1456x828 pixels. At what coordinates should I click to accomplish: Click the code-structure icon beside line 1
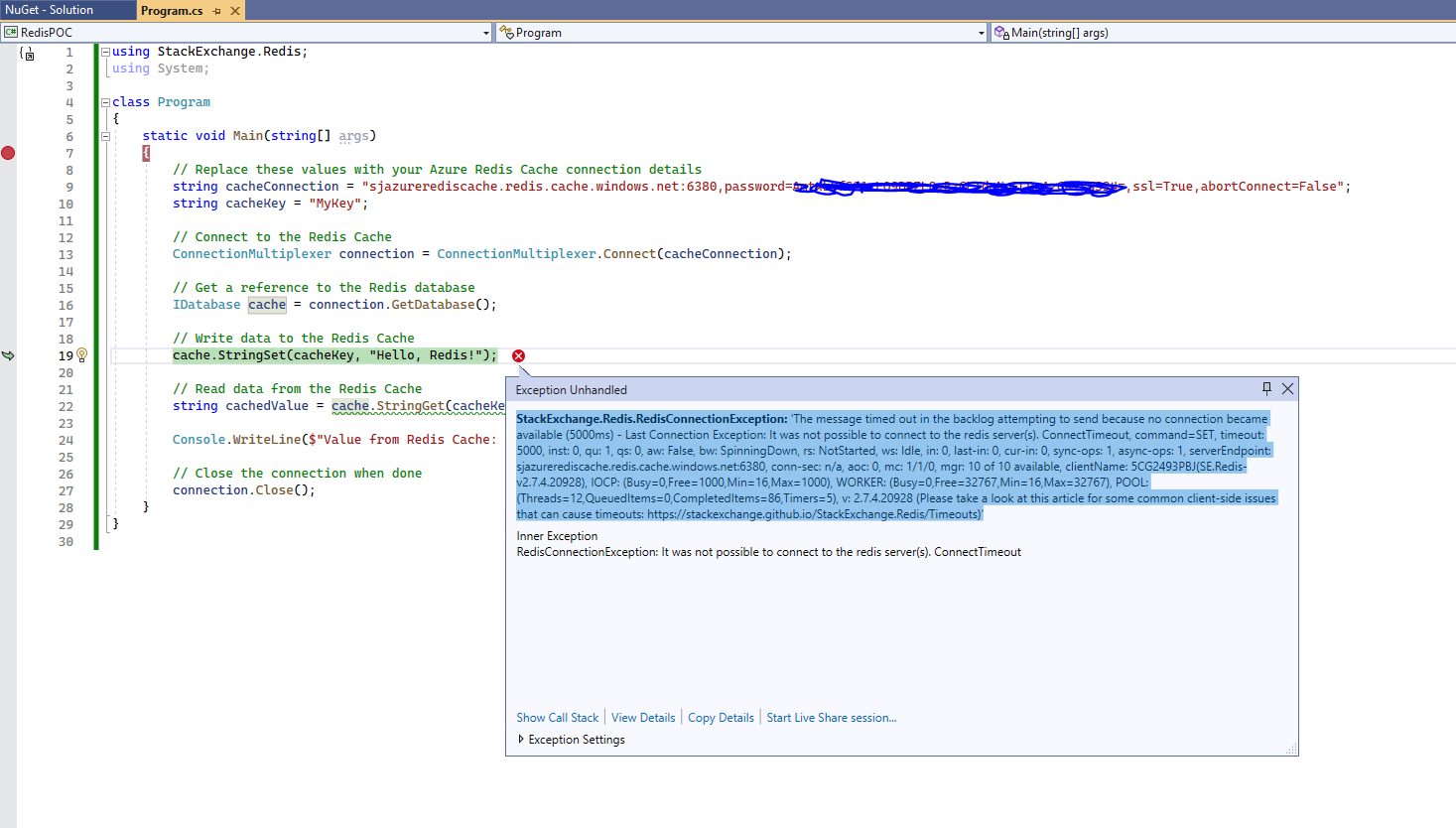(27, 54)
